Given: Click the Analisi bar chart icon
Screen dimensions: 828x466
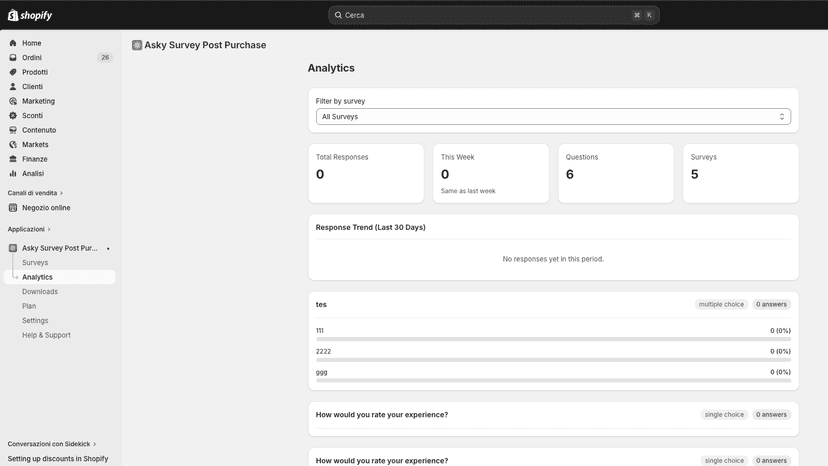Looking at the screenshot, I should click(x=13, y=173).
